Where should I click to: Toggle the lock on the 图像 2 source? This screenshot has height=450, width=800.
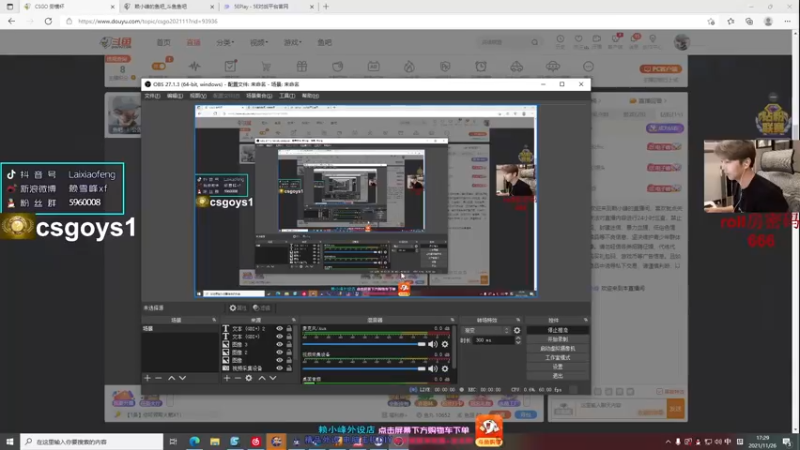coord(289,352)
